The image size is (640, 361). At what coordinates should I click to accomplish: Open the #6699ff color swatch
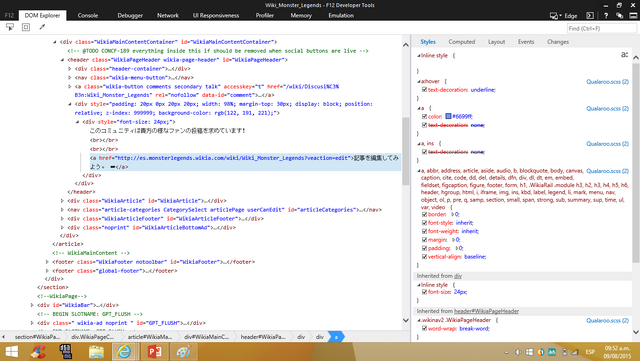448,116
